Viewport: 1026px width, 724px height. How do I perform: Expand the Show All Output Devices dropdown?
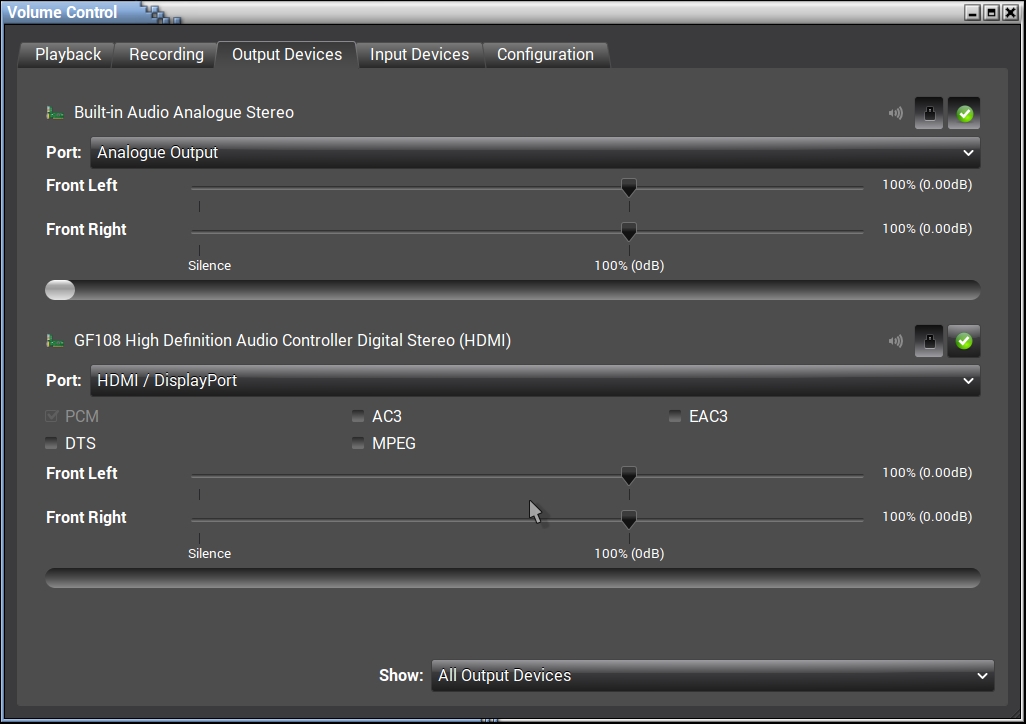coord(712,676)
